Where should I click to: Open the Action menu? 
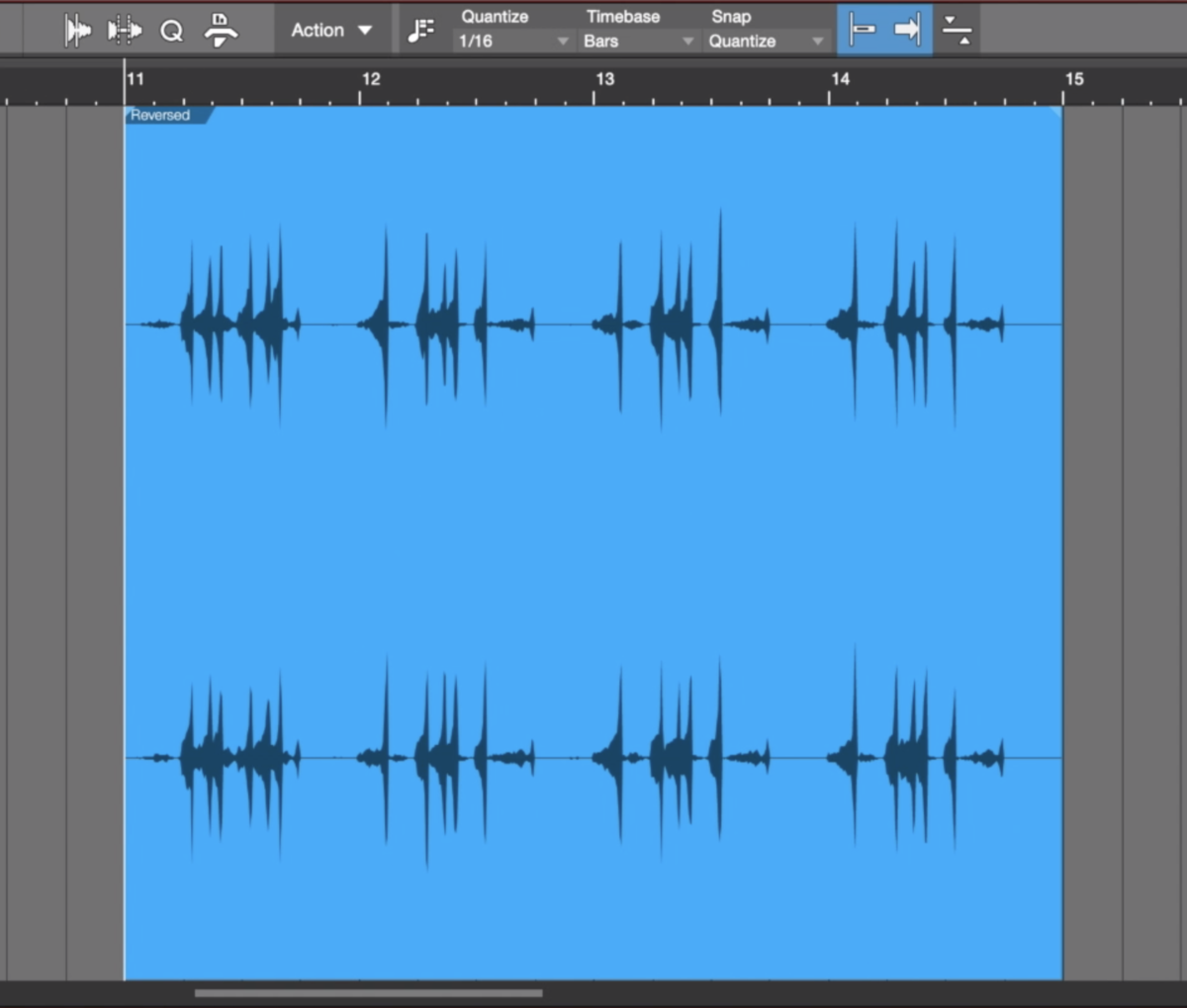331,31
